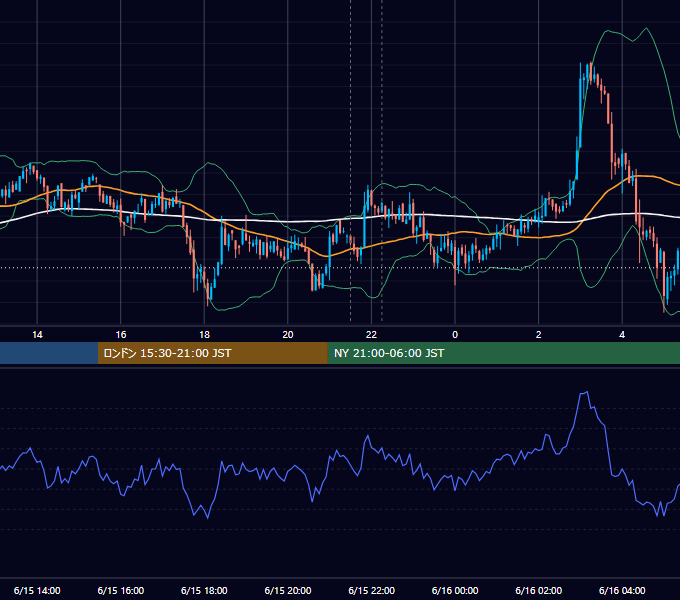Click the 6/16 02:00 date label

click(x=539, y=590)
